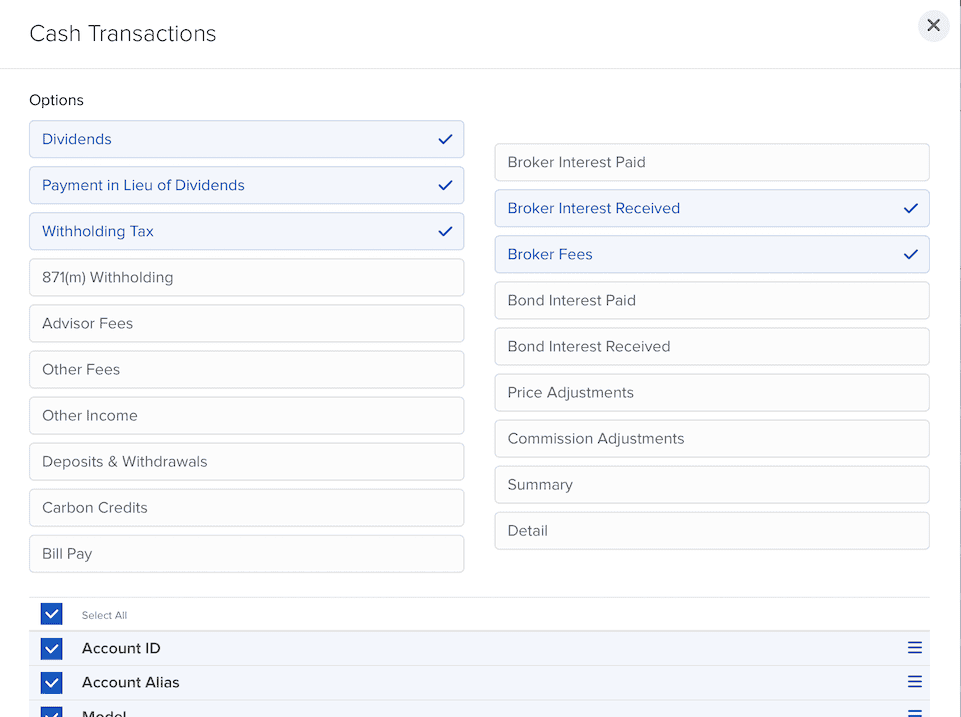Close the Cash Transactions dialog
The width and height of the screenshot is (961, 717).
pyautogui.click(x=933, y=26)
